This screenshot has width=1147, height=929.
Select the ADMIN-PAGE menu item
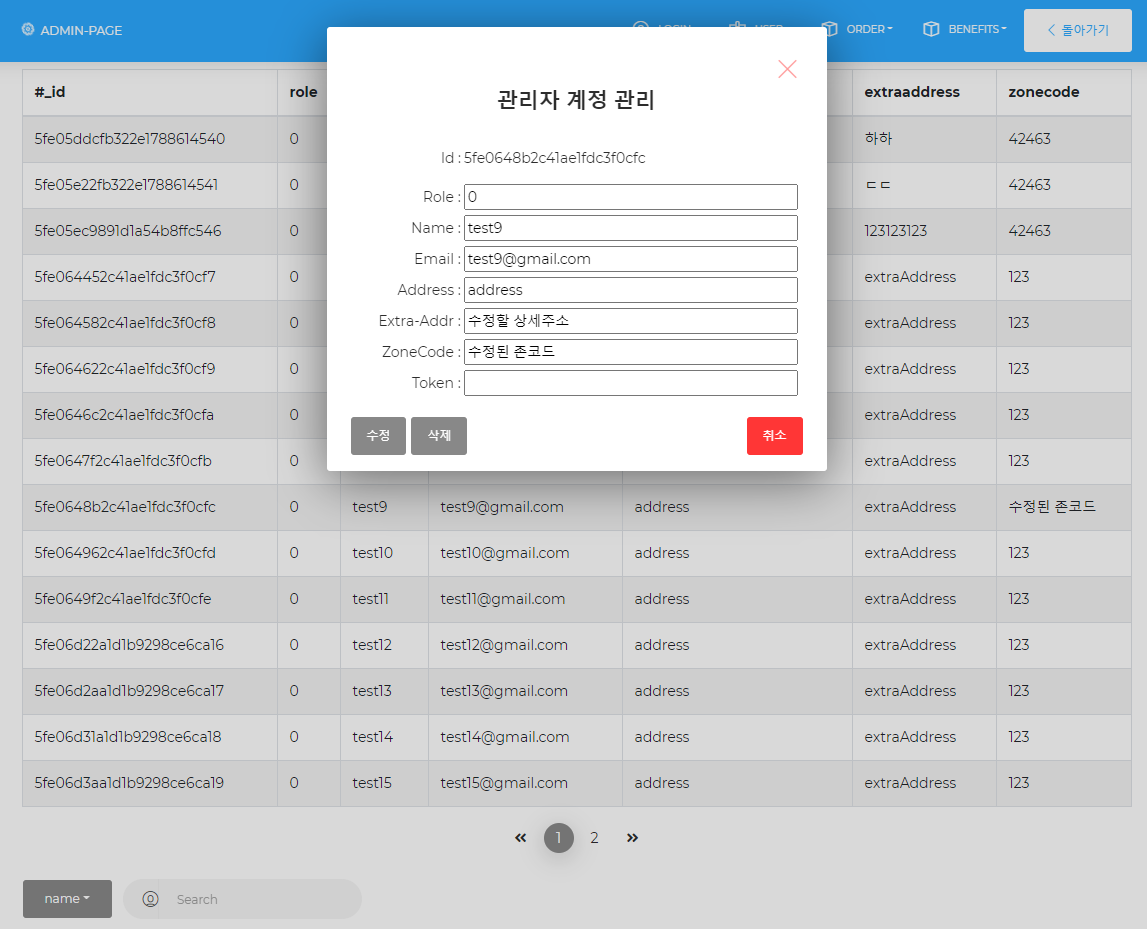tap(71, 30)
